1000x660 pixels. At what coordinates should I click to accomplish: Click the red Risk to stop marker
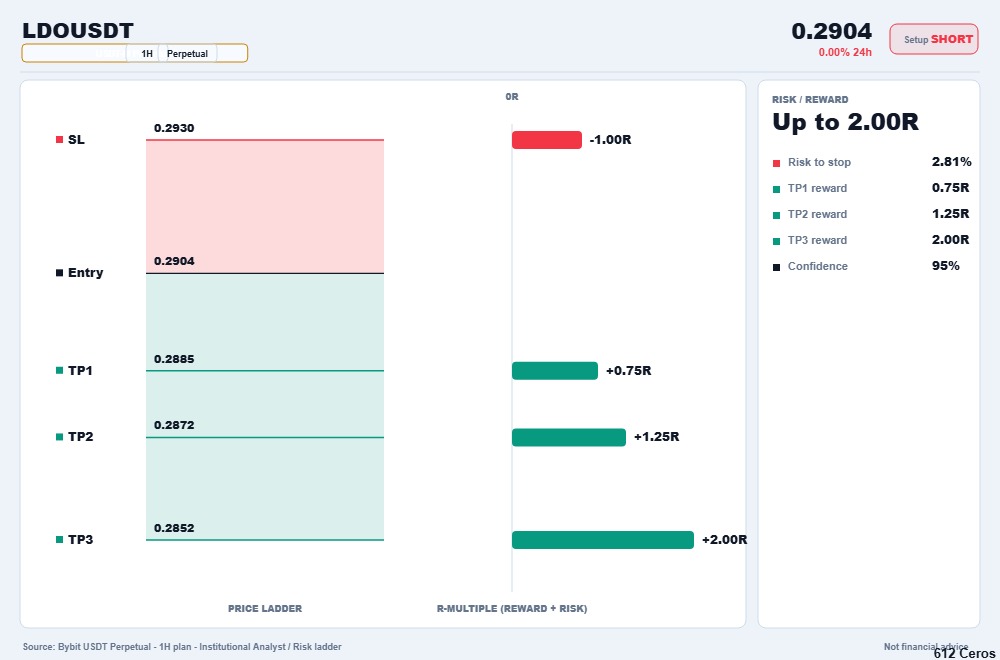pyautogui.click(x=776, y=163)
